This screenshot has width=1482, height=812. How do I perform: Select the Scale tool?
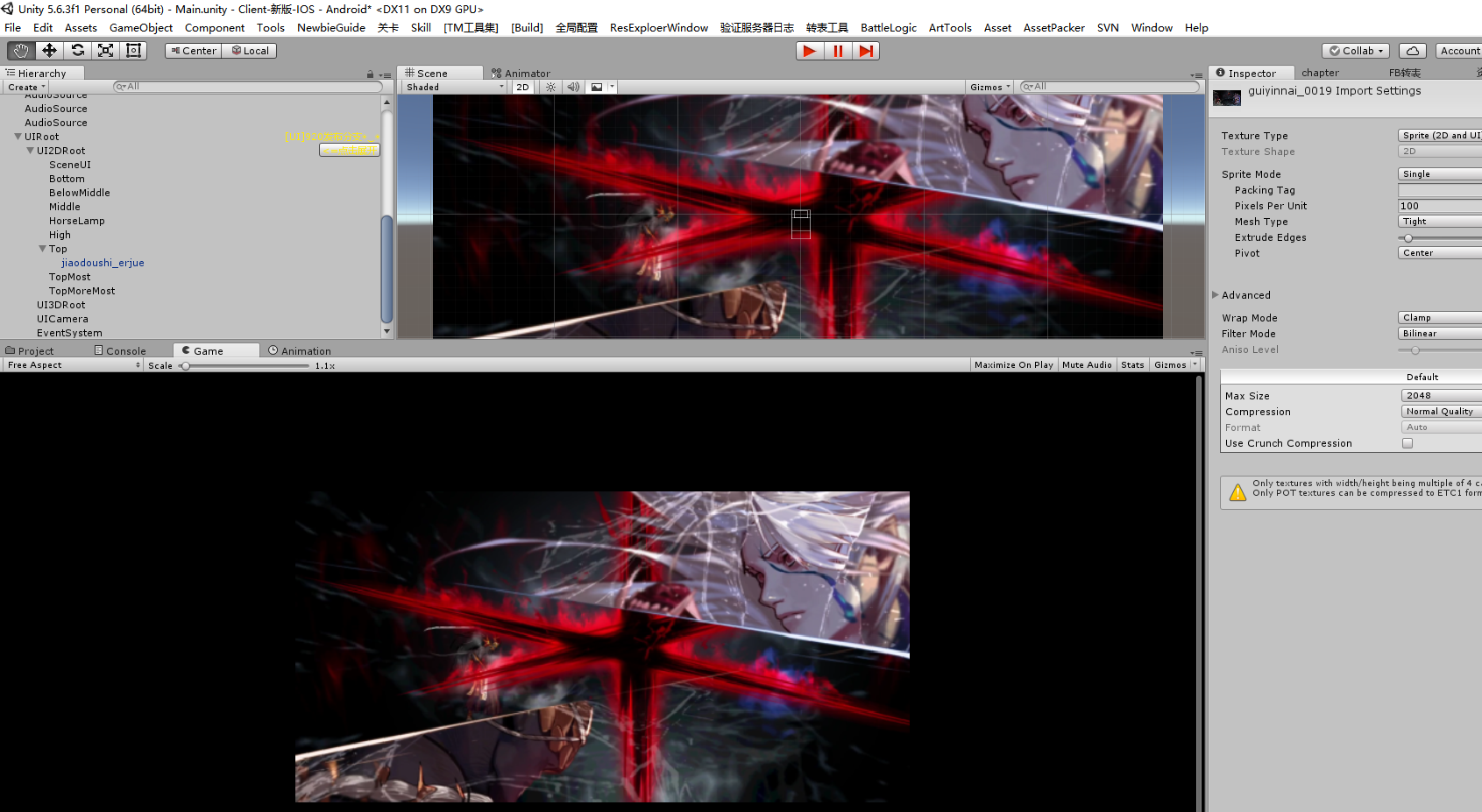(x=105, y=51)
